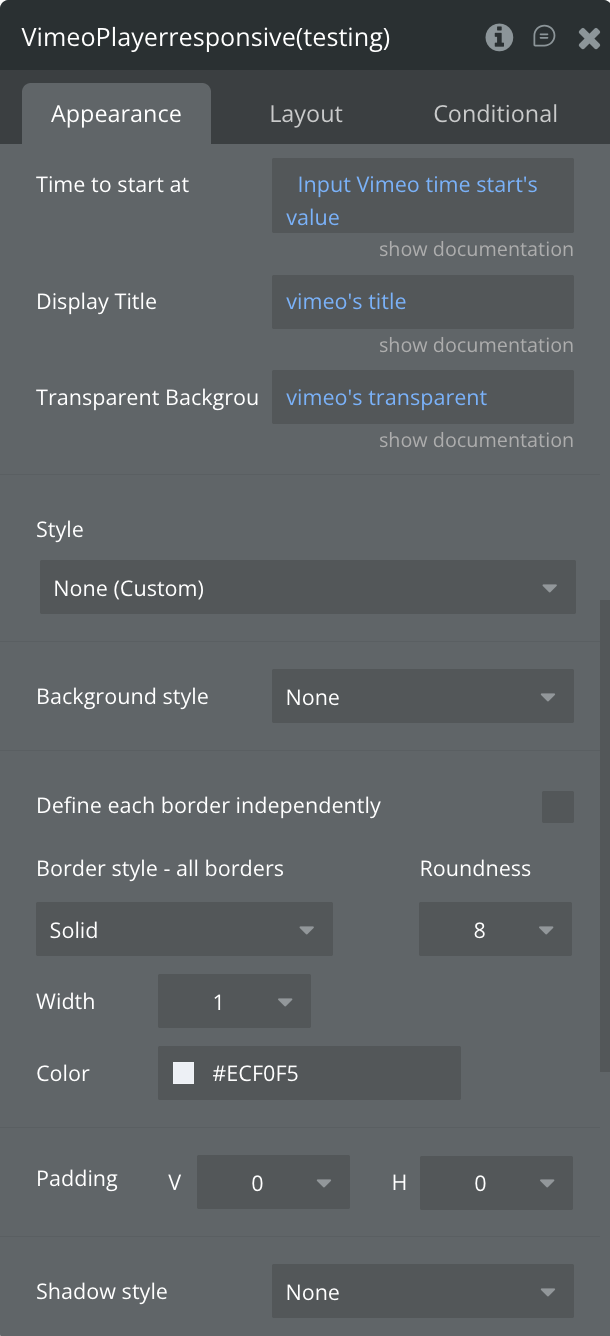Open the Conditional tab
Image resolution: width=610 pixels, height=1336 pixels.
(495, 114)
